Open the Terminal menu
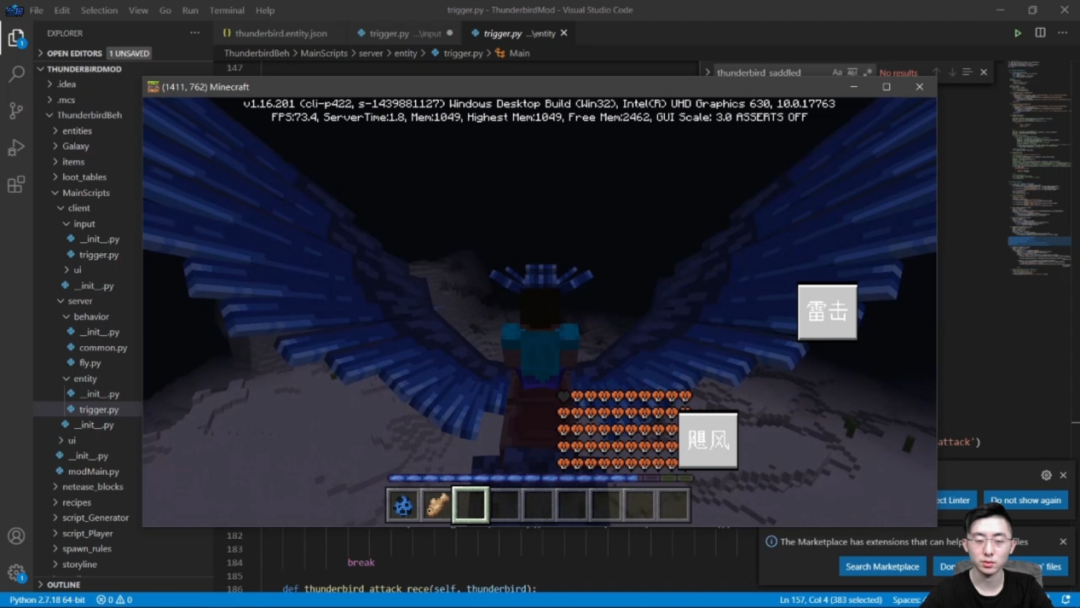This screenshot has width=1080, height=608. pyautogui.click(x=227, y=10)
